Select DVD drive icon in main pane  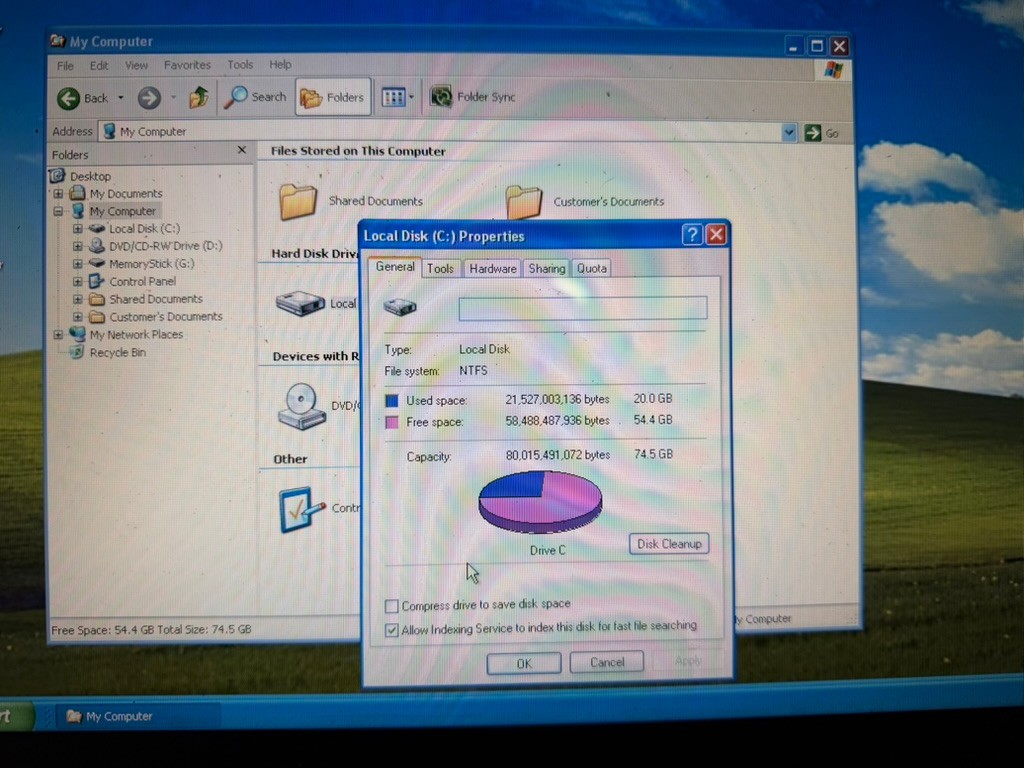point(301,406)
